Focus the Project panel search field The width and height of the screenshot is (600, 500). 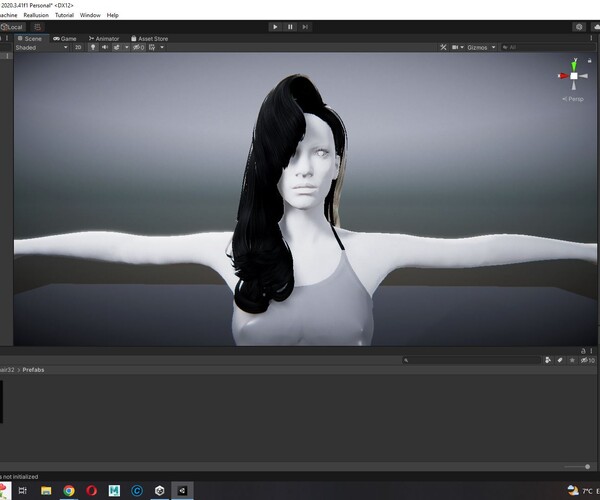pos(471,360)
